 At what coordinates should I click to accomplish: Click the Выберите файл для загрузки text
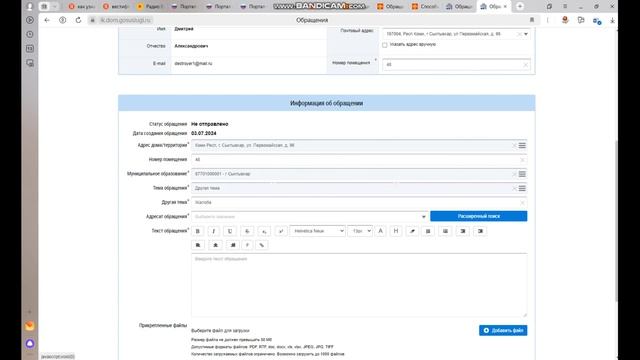point(220,331)
